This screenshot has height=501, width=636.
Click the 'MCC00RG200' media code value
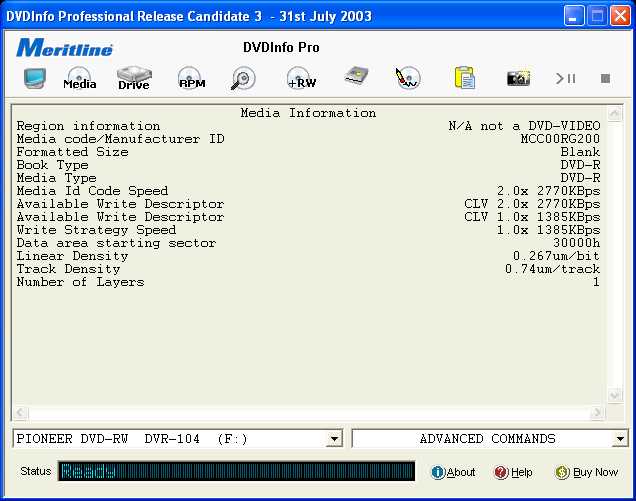(x=560, y=139)
